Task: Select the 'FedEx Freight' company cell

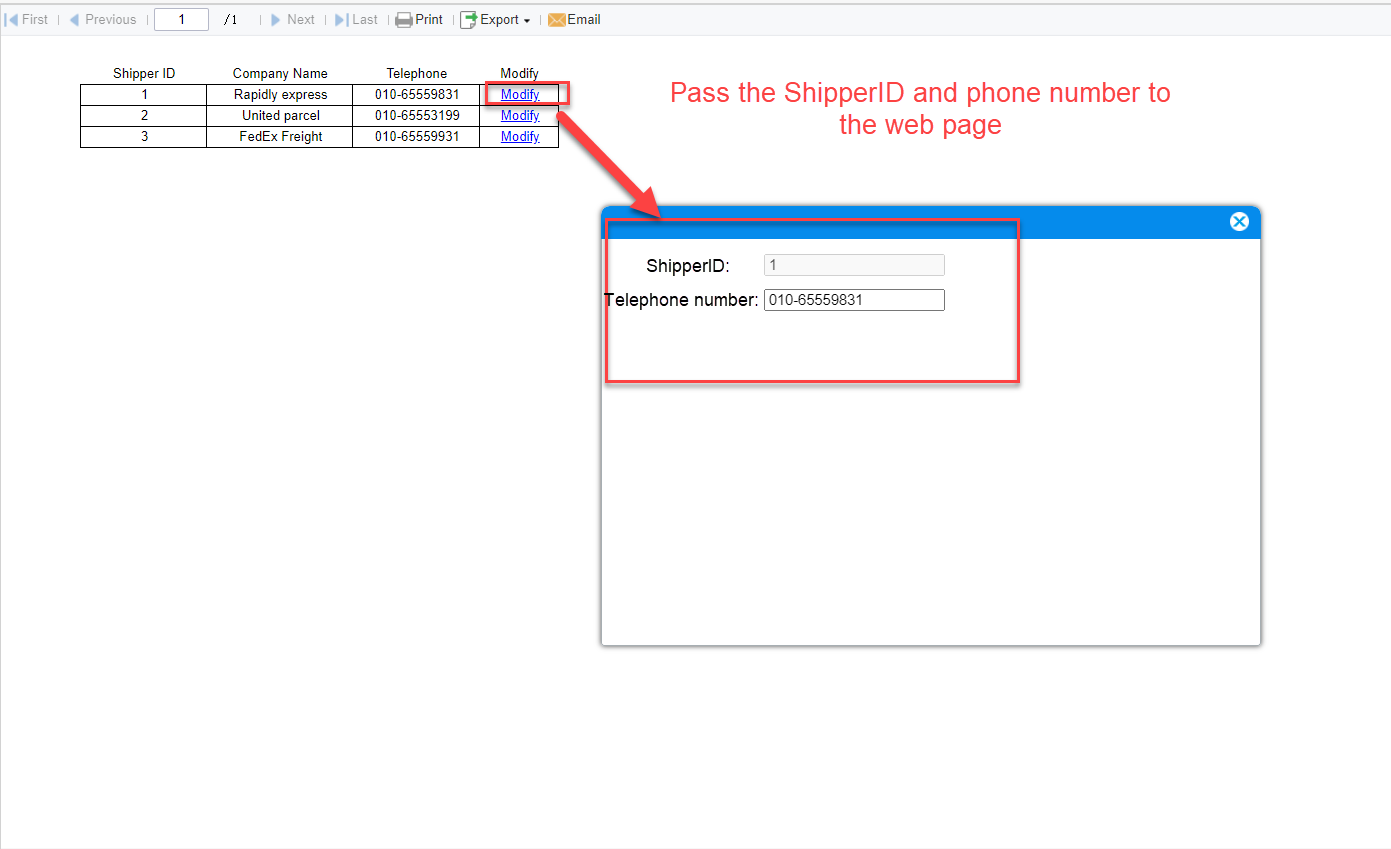Action: 280,137
